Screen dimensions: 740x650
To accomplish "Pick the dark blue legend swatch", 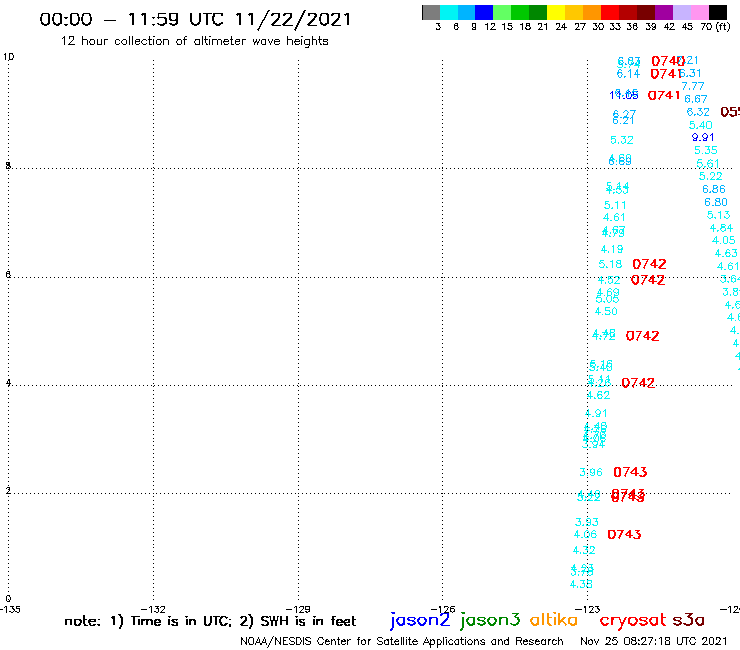I will point(484,12).
